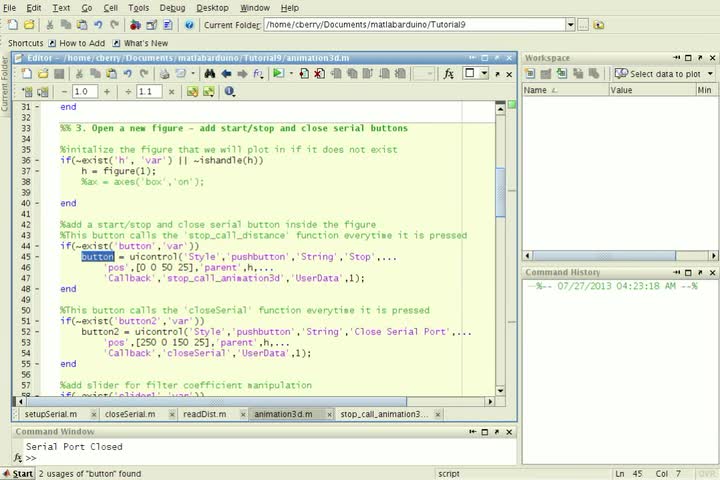Click the MATLAB Start button
The height and width of the screenshot is (480, 720).
coord(18,474)
